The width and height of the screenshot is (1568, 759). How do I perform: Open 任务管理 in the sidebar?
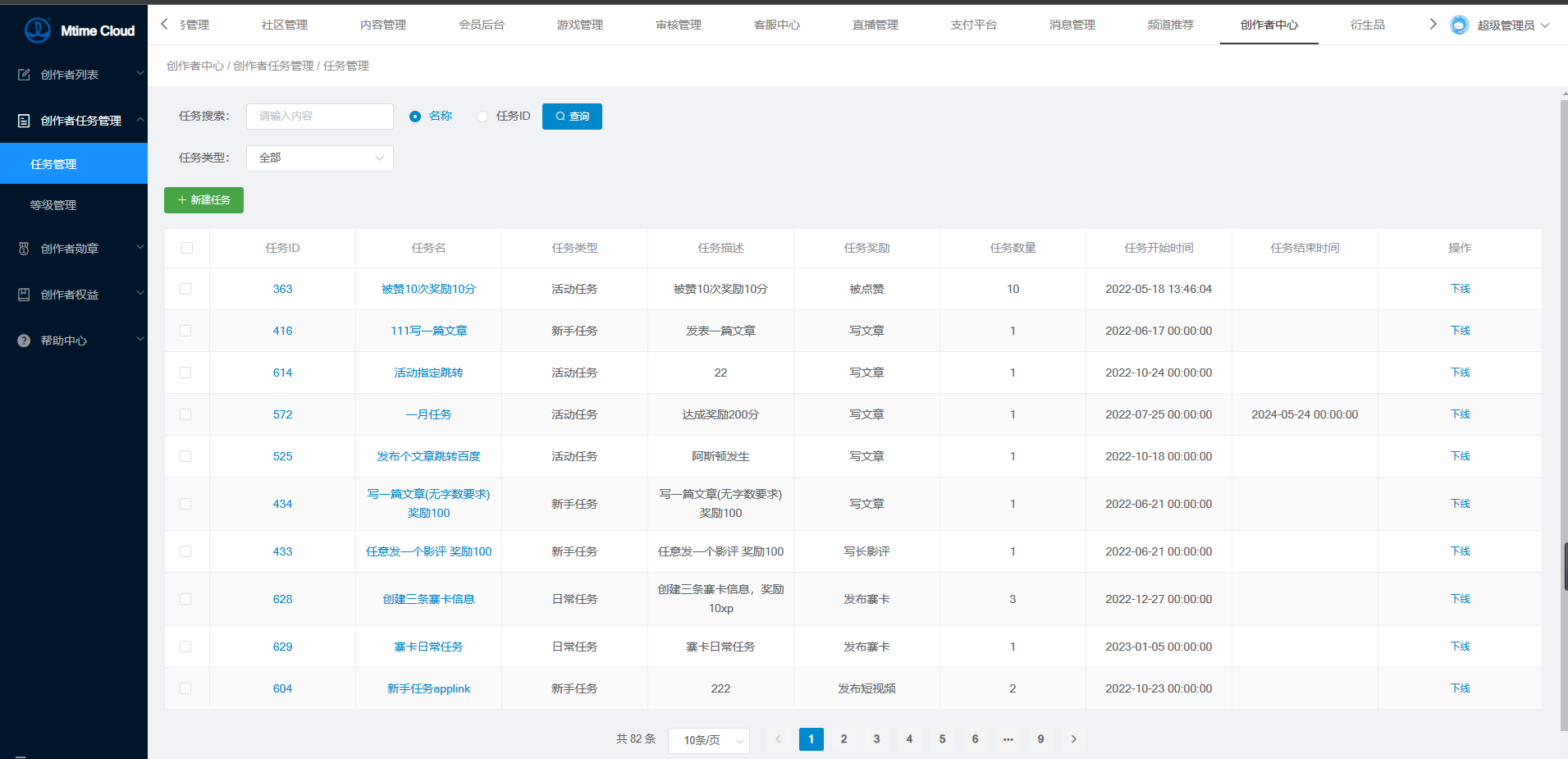(74, 163)
